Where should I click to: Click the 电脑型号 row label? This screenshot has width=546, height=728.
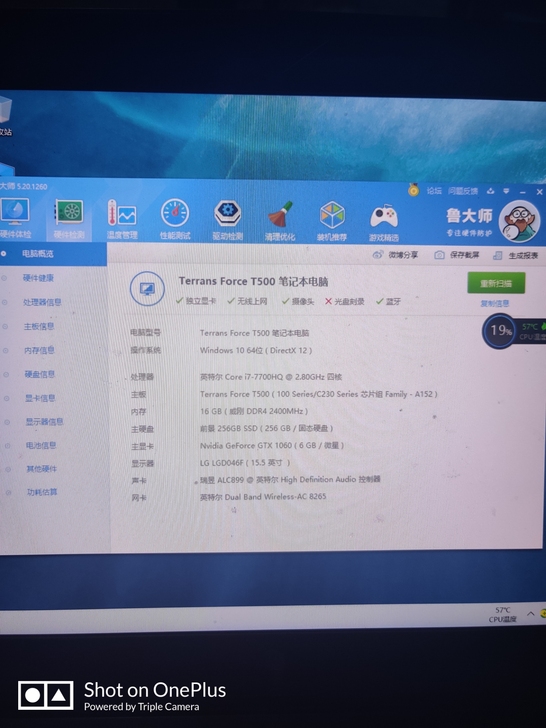pos(145,333)
